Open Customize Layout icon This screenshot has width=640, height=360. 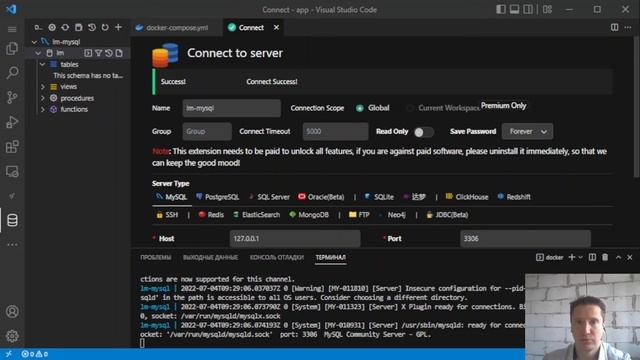[547, 9]
